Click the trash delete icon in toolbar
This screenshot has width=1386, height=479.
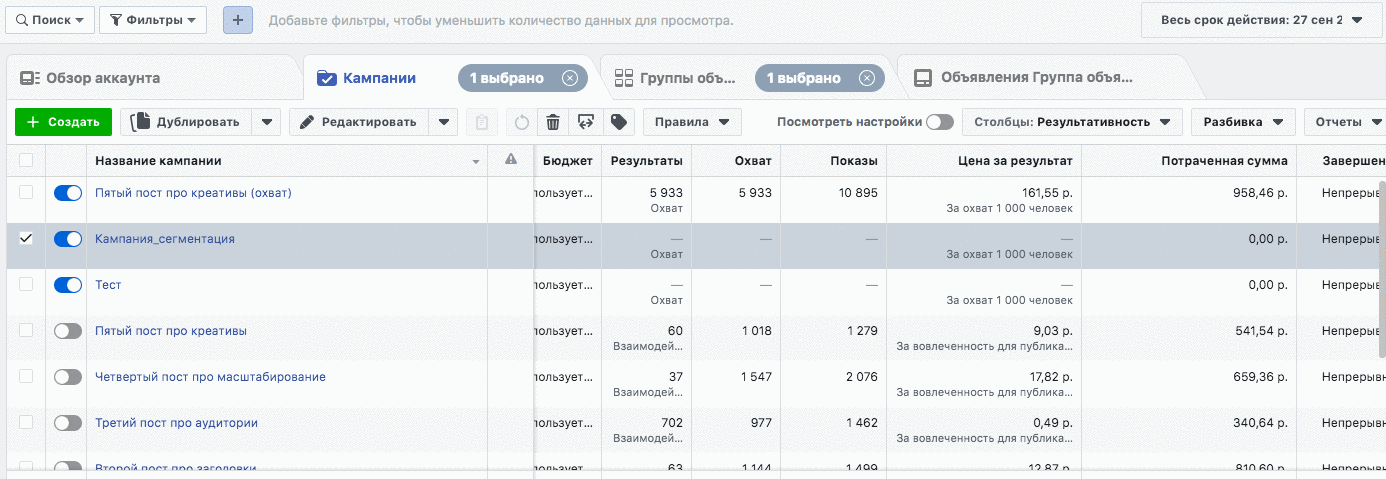(x=553, y=122)
